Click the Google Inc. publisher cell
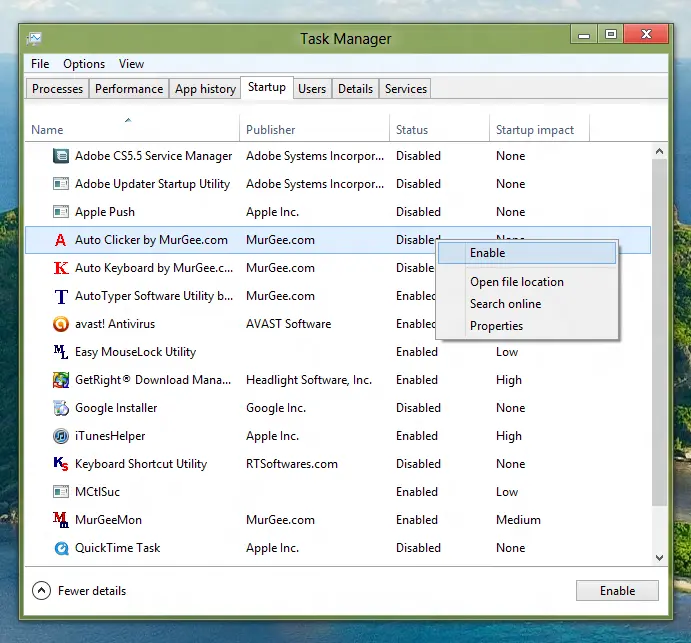 coord(276,408)
